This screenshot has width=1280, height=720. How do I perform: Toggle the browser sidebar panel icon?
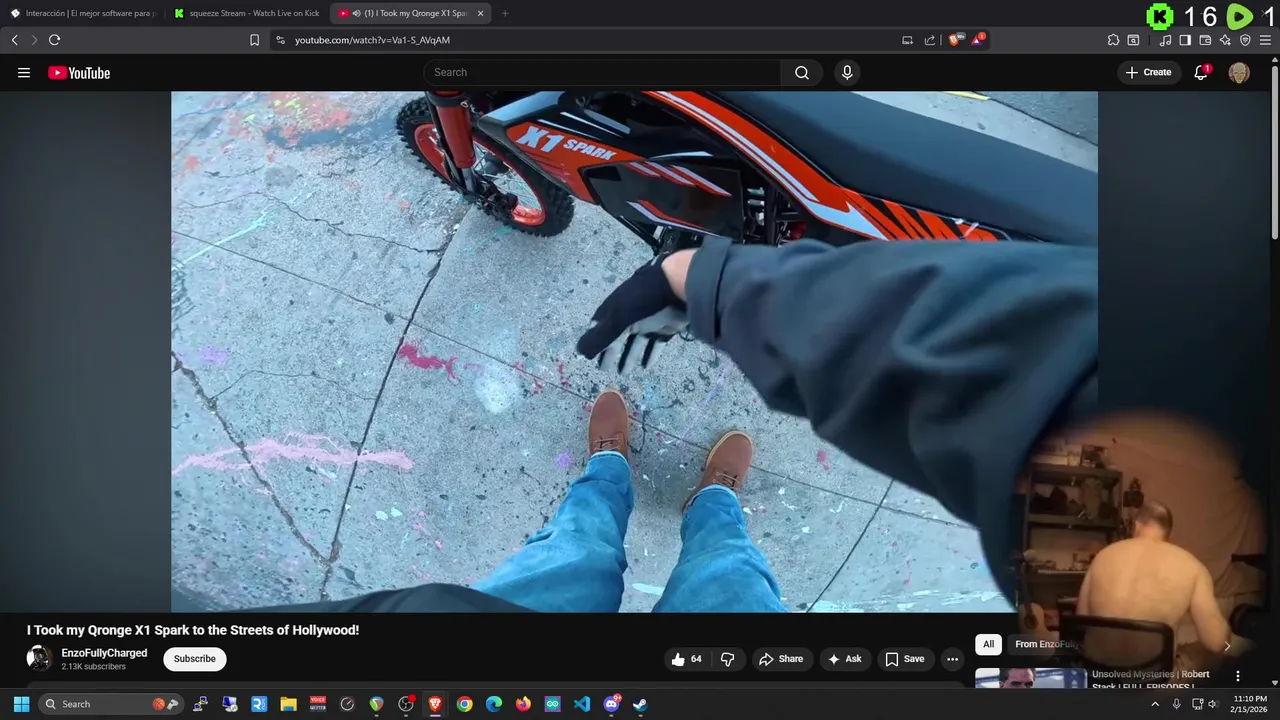pyautogui.click(x=1185, y=40)
